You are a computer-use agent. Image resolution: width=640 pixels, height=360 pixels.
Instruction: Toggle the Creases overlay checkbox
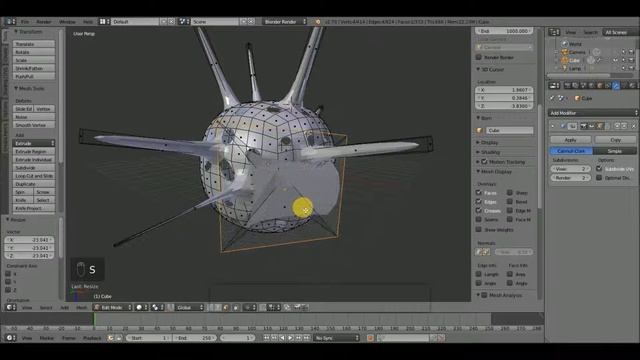(x=478, y=210)
